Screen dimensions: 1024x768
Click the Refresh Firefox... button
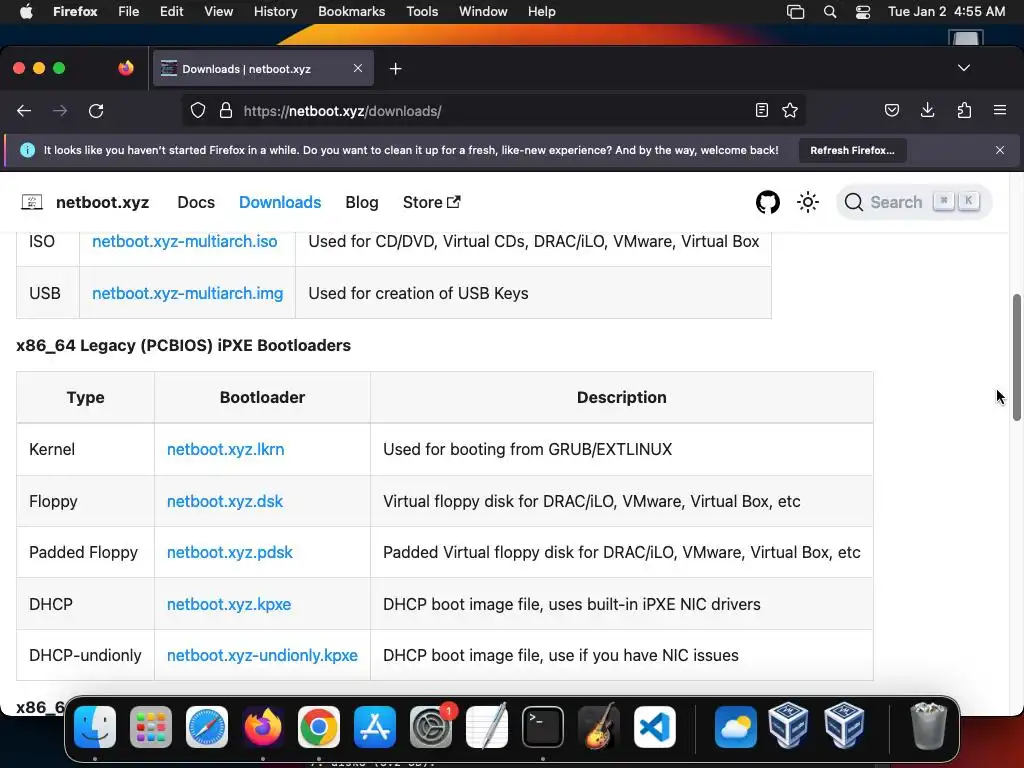852,150
